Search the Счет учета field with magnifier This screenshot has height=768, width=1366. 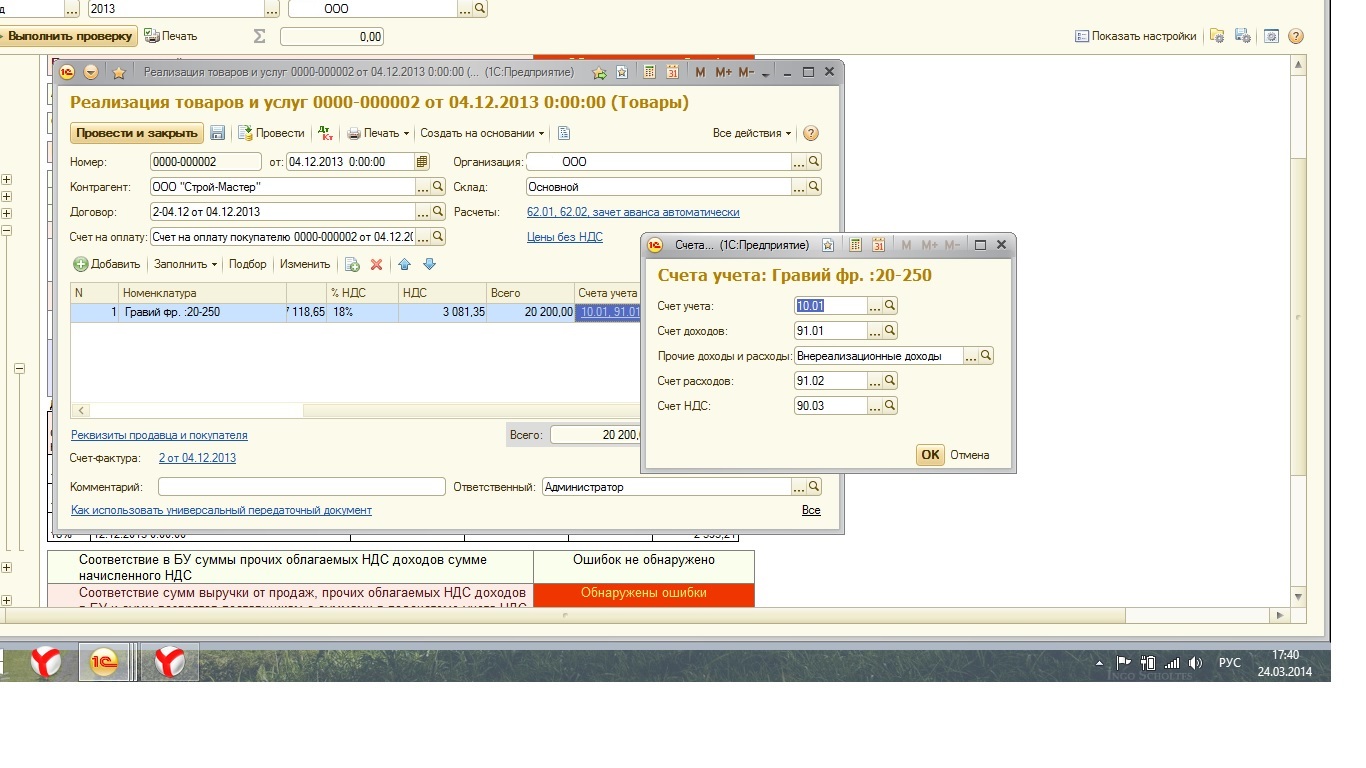tap(890, 306)
